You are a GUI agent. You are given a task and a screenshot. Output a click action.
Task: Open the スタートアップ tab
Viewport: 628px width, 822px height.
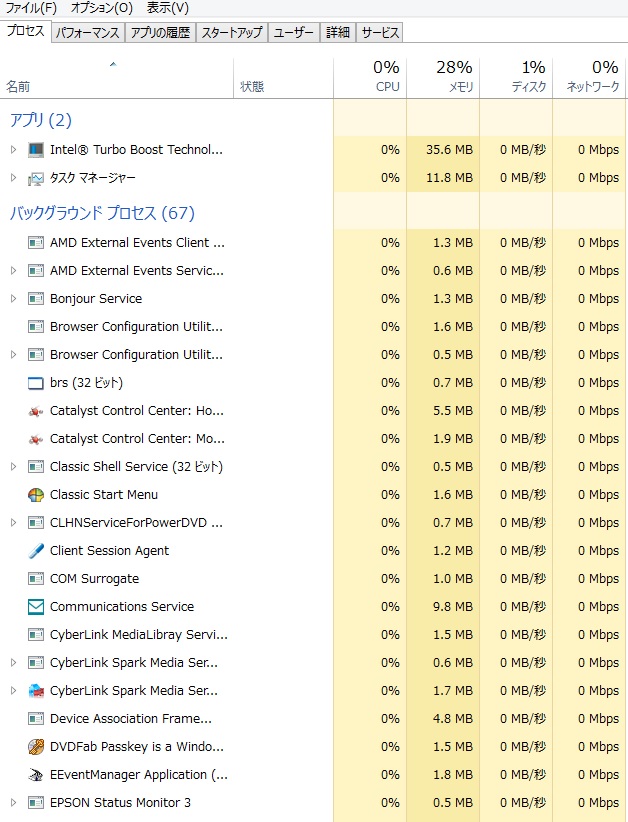231,32
